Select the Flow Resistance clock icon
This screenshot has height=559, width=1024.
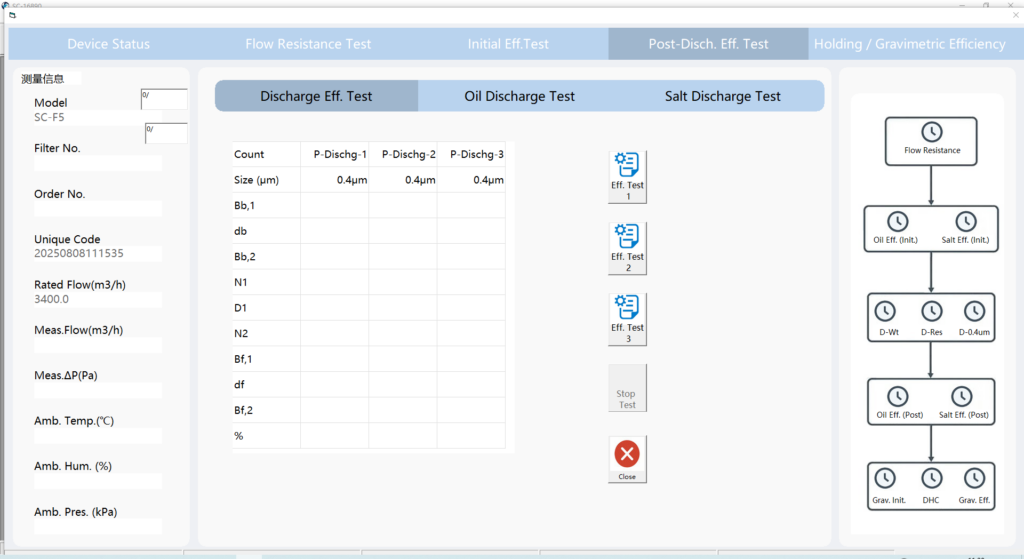coord(931,133)
